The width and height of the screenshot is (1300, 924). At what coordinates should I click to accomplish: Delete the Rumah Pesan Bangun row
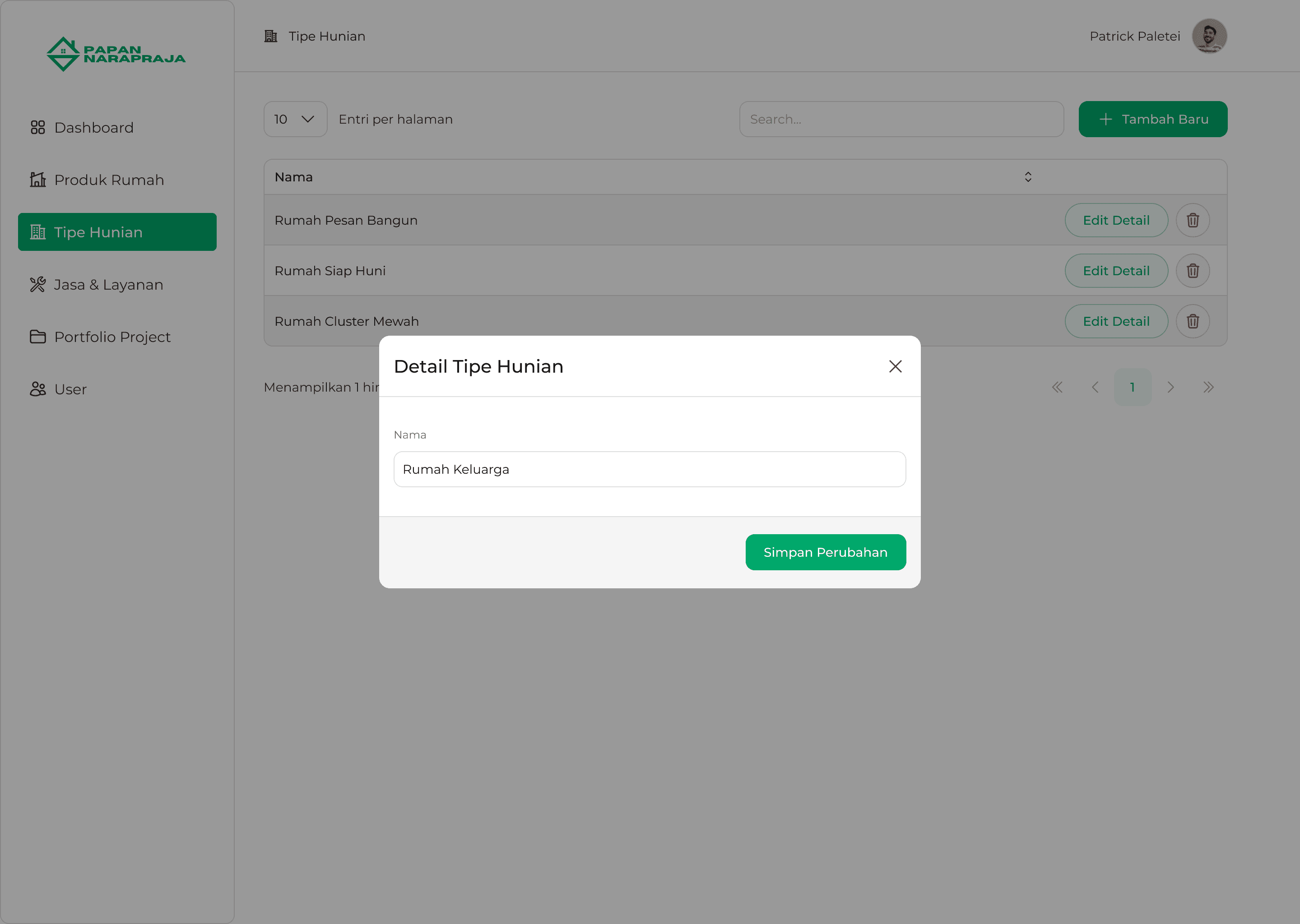[1193, 220]
